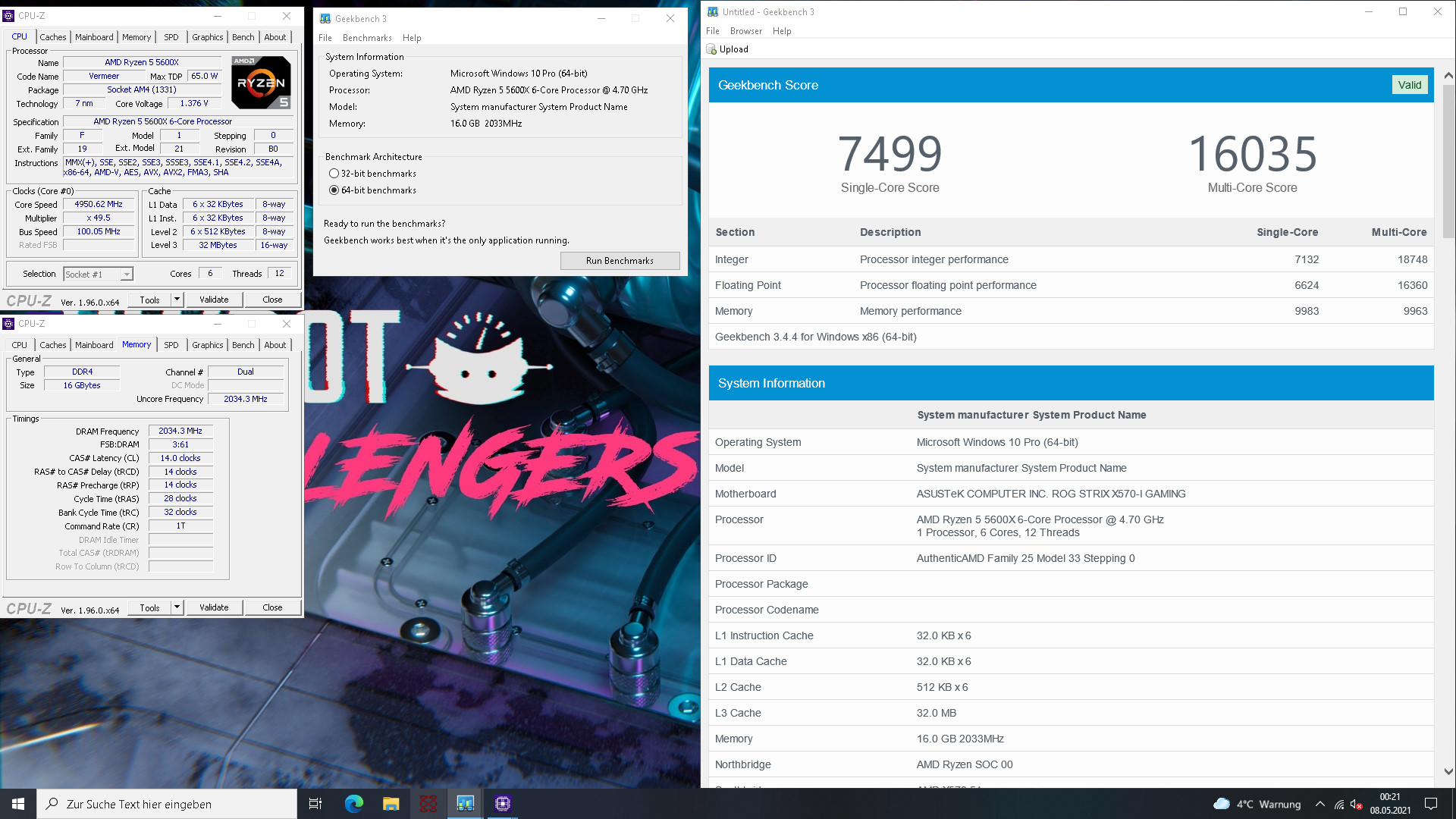Image resolution: width=1456 pixels, height=819 pixels.
Task: Open Windows Start menu
Action: pyautogui.click(x=18, y=804)
